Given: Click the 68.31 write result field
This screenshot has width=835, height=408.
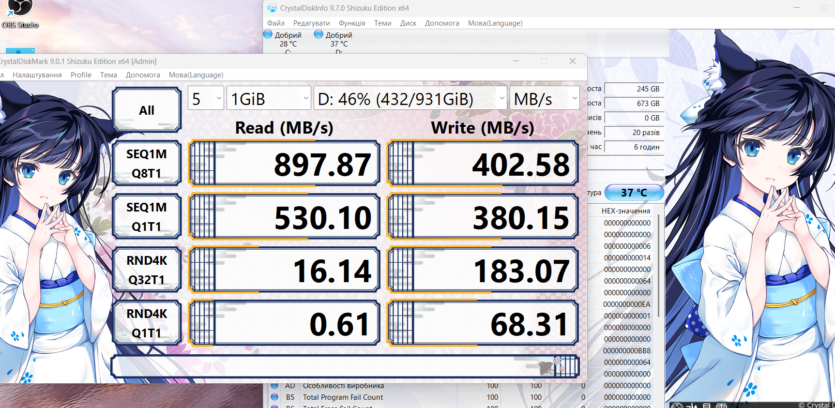Looking at the screenshot, I should [x=483, y=323].
